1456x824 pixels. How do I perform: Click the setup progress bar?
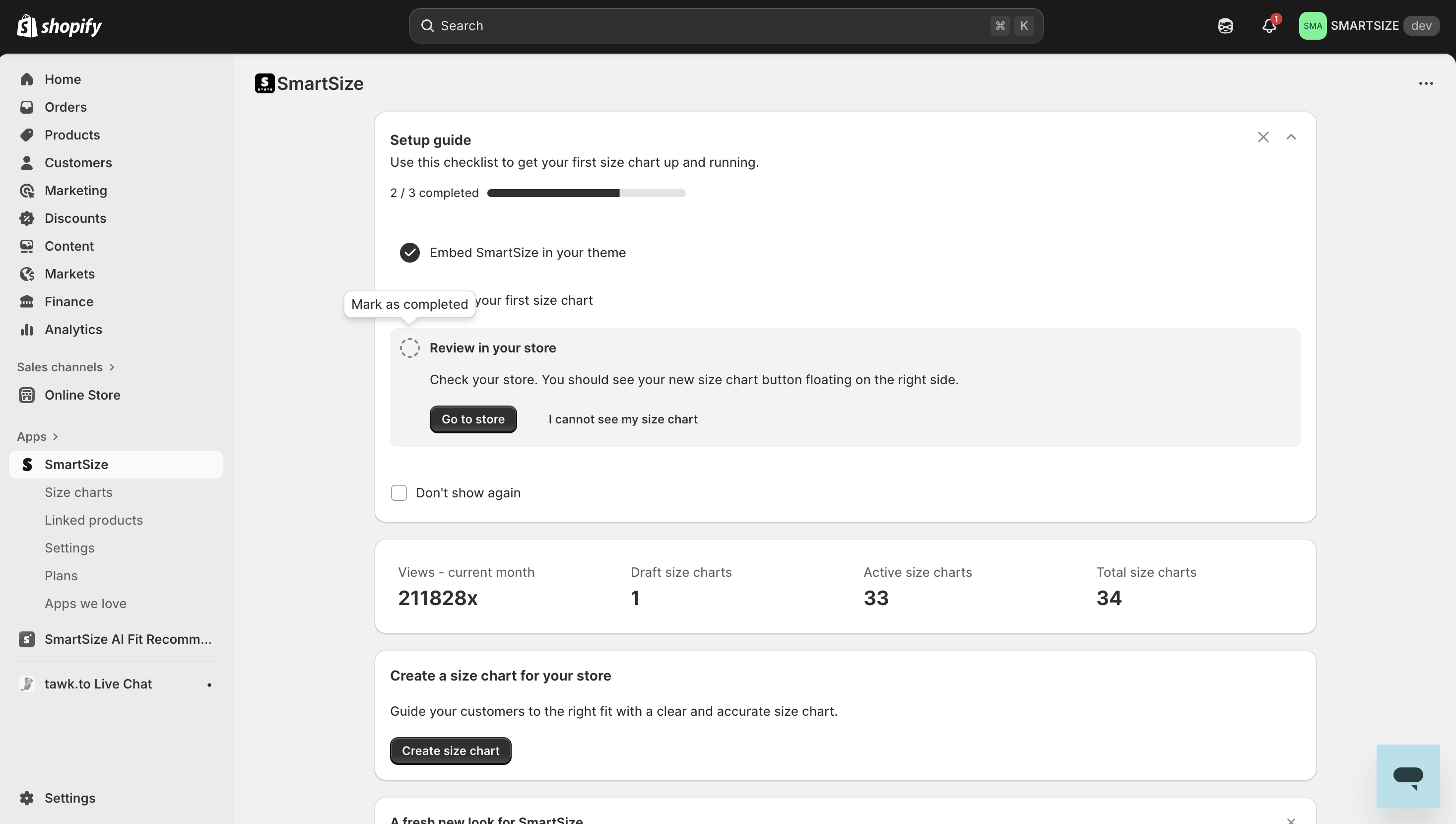tap(586, 194)
